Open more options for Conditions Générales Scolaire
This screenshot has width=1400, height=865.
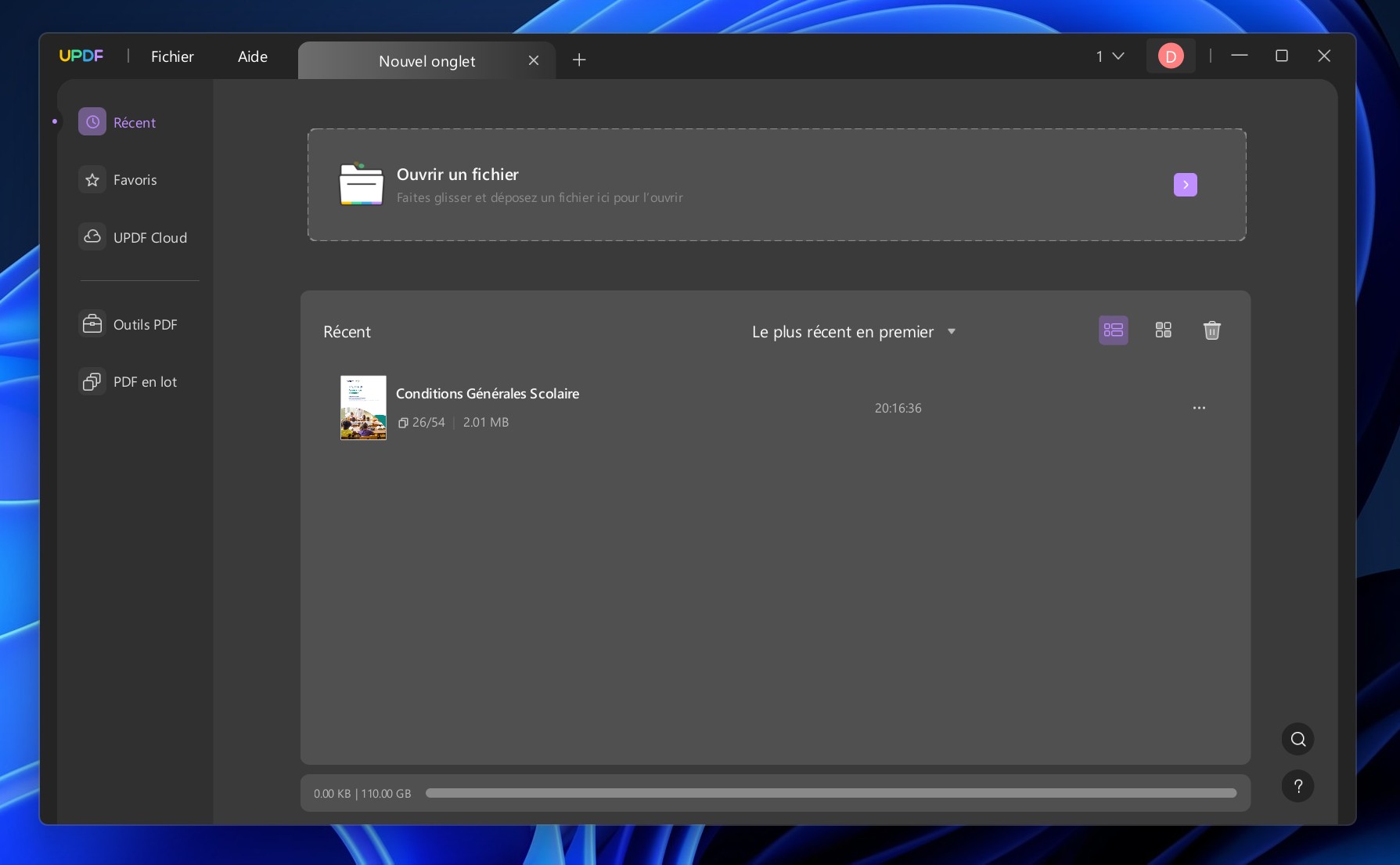click(1199, 408)
